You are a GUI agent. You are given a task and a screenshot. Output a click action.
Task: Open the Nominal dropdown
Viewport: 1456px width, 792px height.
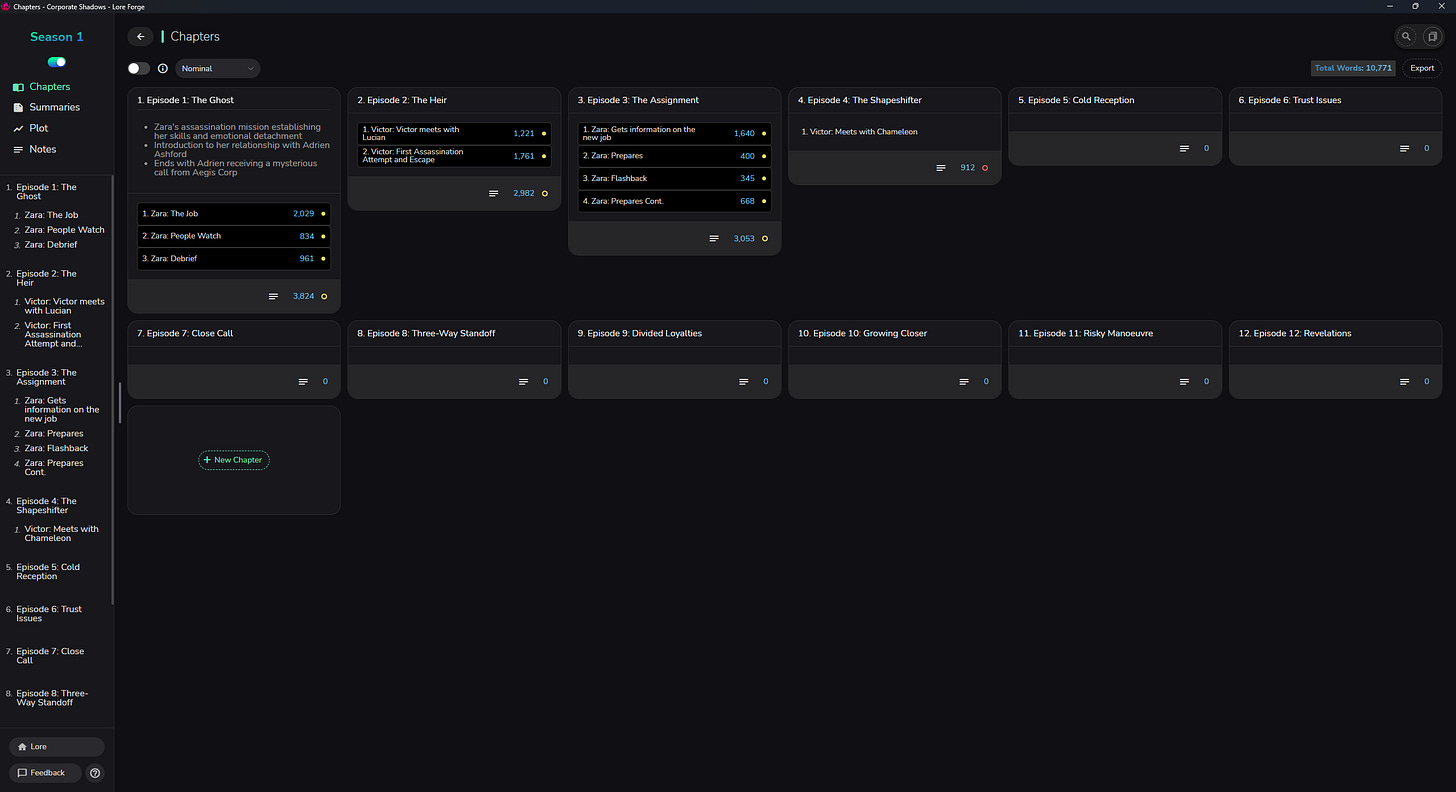click(x=217, y=68)
